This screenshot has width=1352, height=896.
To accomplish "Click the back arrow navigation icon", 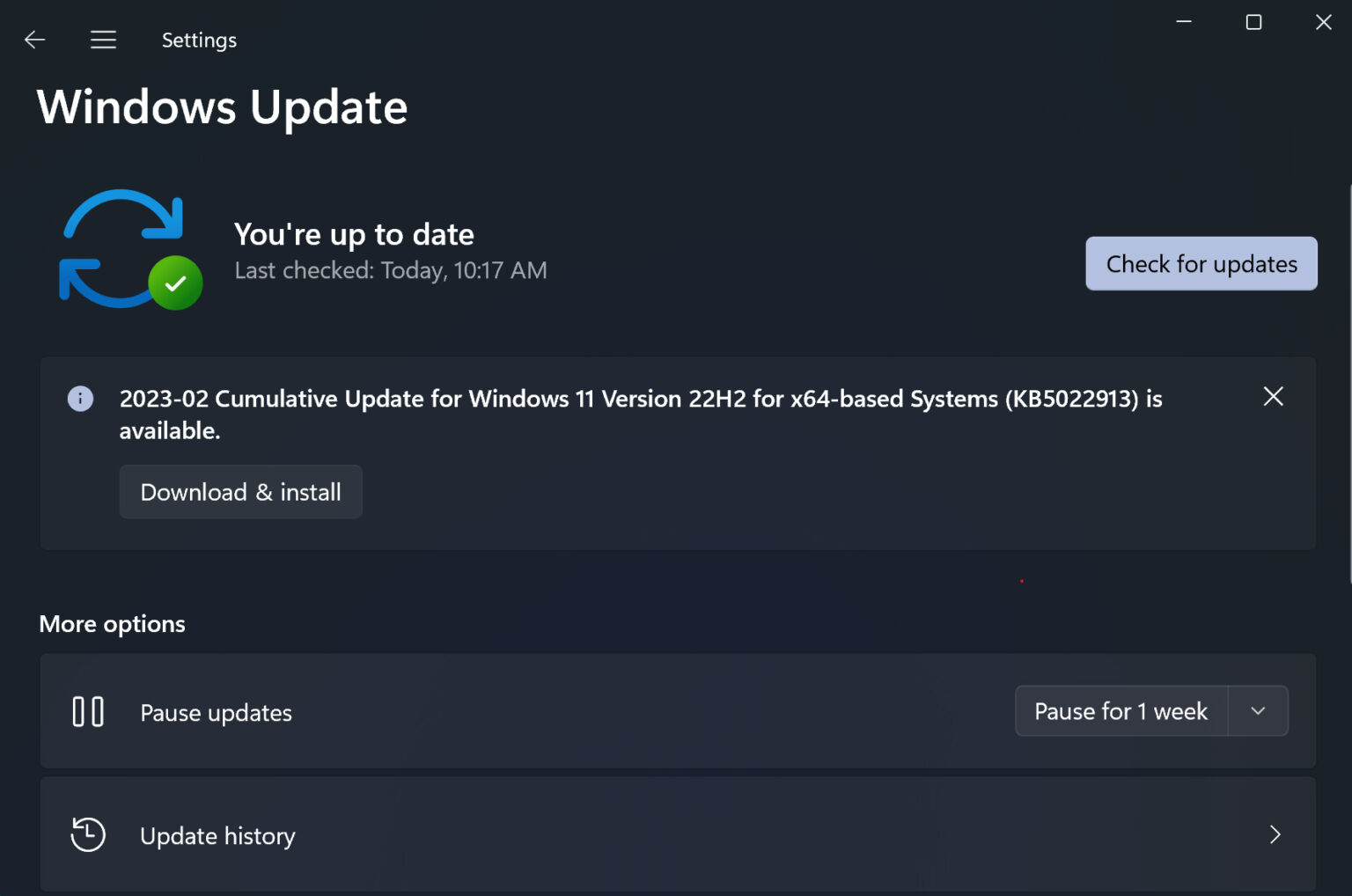I will pyautogui.click(x=34, y=40).
